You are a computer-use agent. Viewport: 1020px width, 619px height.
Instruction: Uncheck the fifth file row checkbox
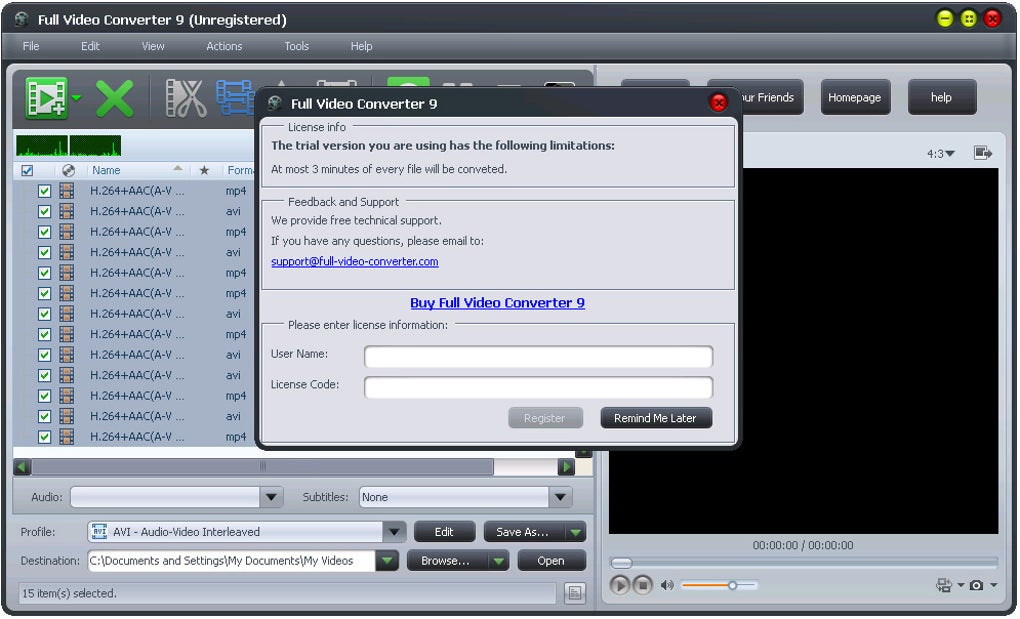coord(44,272)
